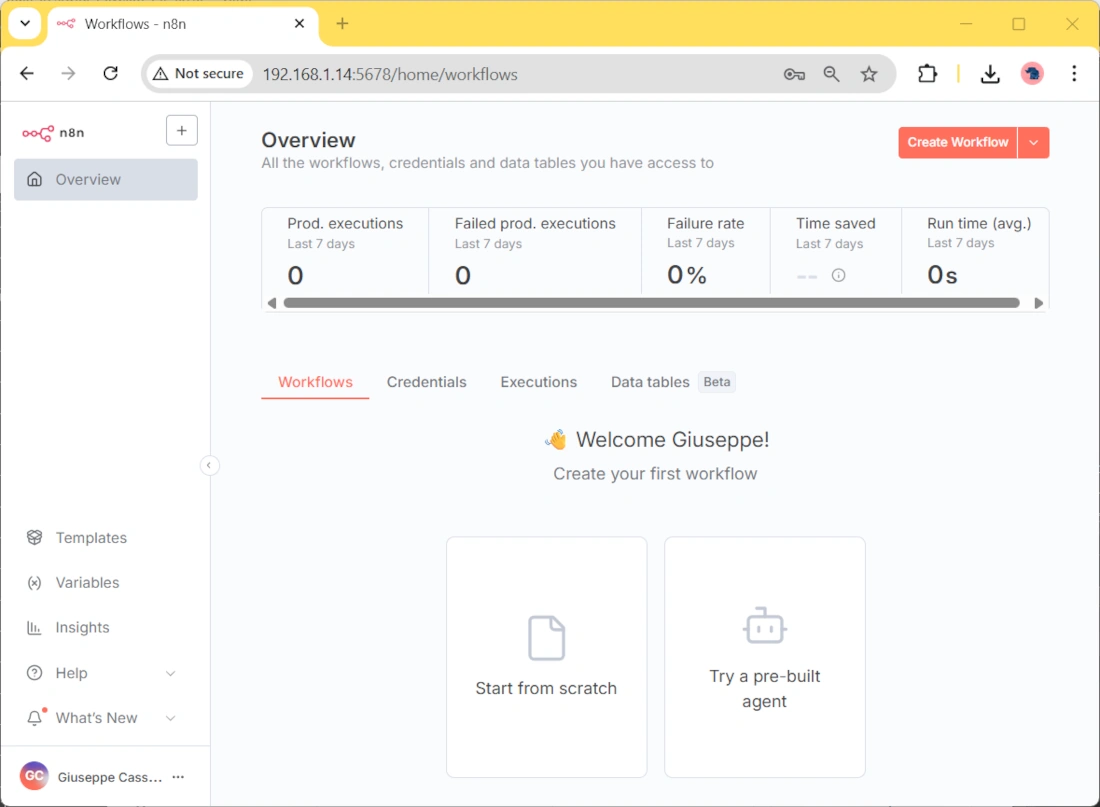Click the n8n logo icon
The width and height of the screenshot is (1100, 807).
[38, 133]
